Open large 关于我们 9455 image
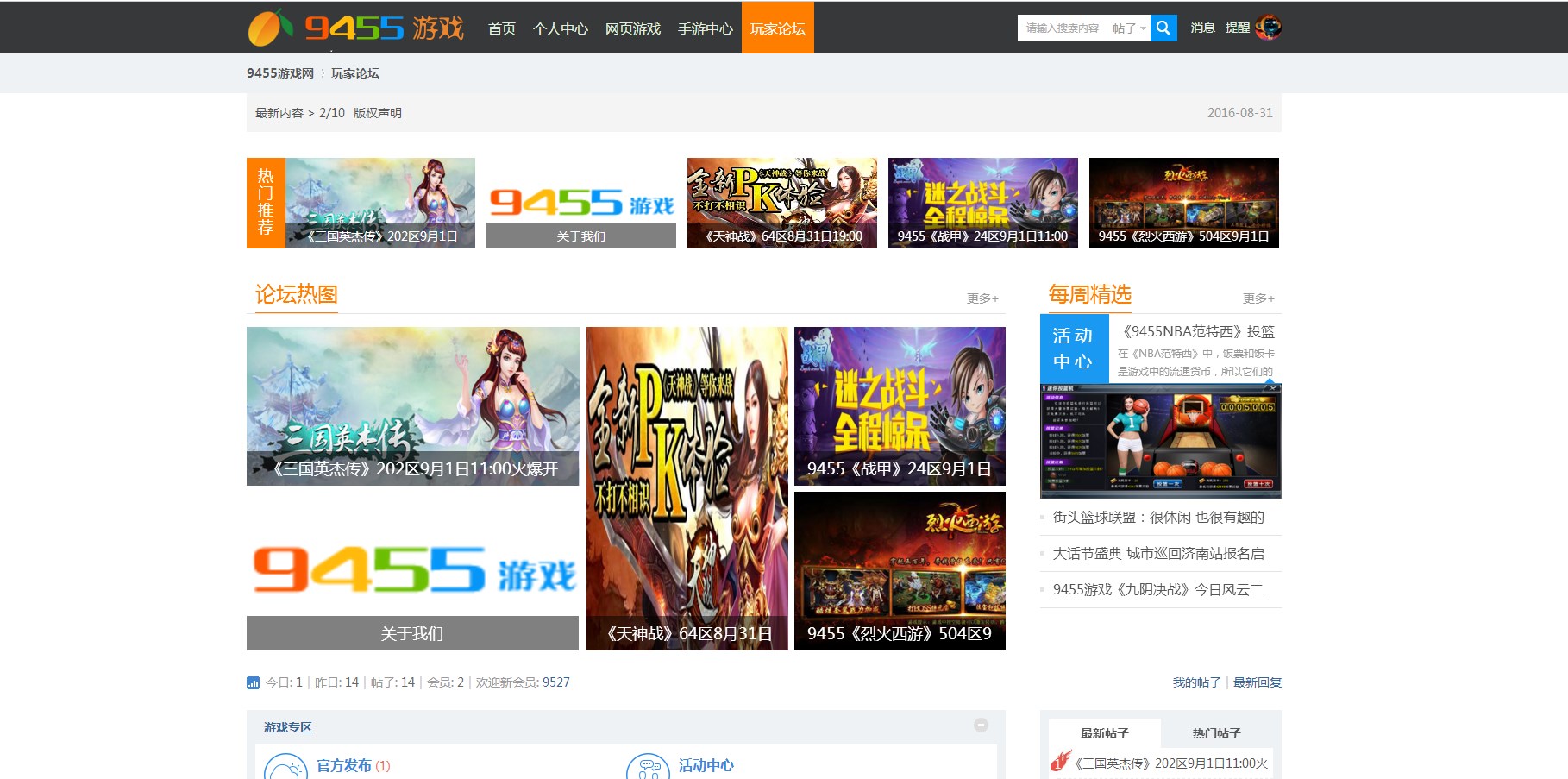 tap(412, 571)
